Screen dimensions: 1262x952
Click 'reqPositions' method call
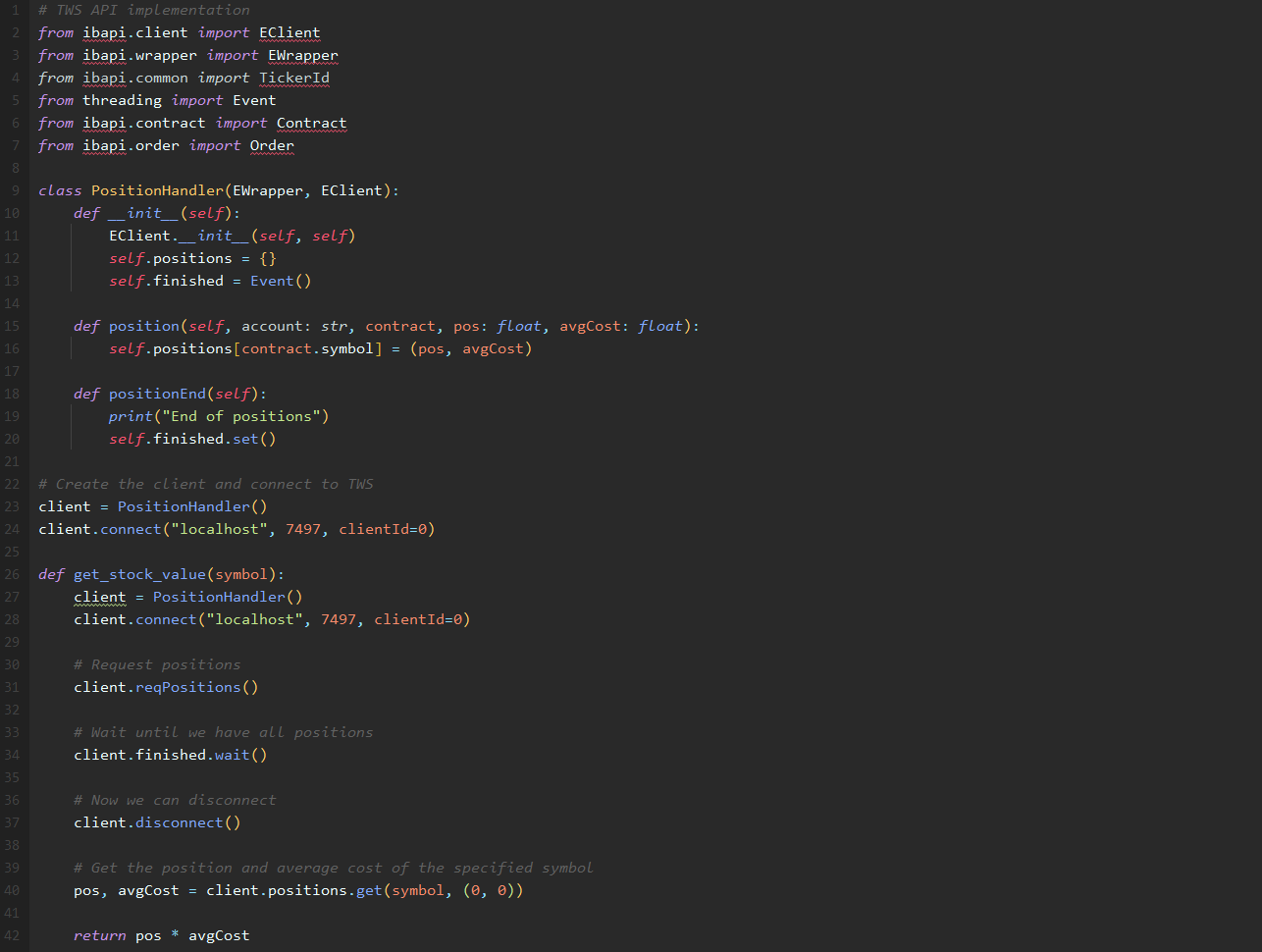click(x=188, y=687)
